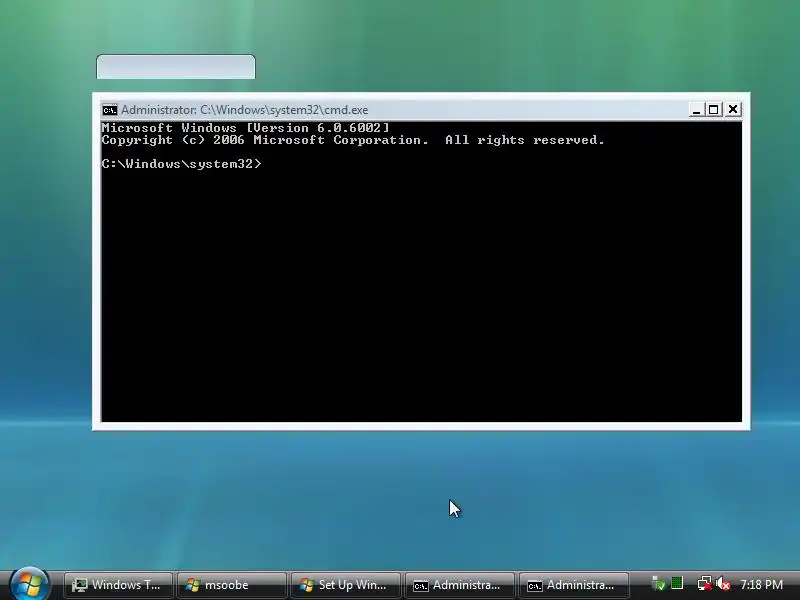Click the C:\Windows\system32> prompt line
This screenshot has width=800, height=600.
pyautogui.click(x=181, y=164)
